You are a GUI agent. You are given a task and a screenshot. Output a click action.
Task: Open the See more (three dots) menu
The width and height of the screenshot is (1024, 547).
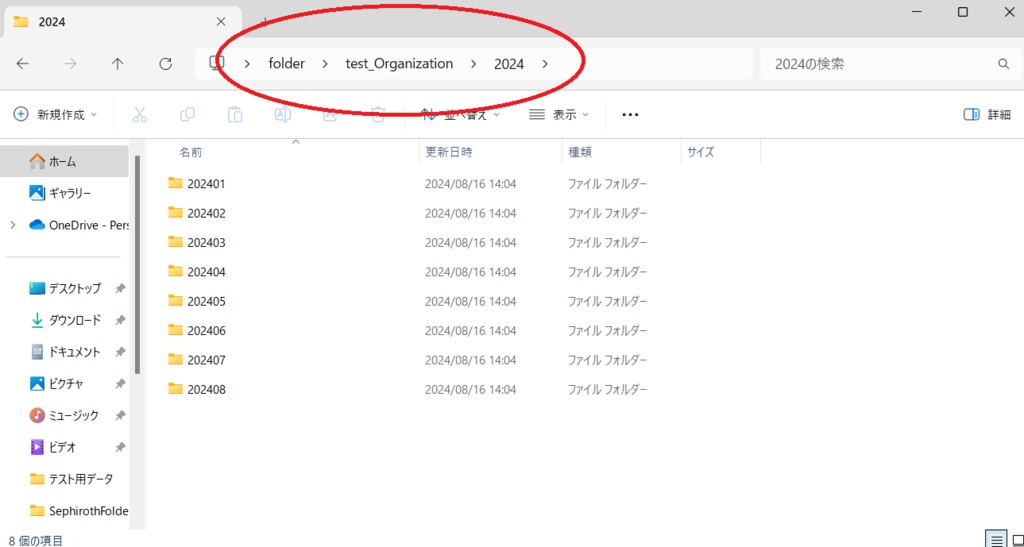click(x=630, y=114)
